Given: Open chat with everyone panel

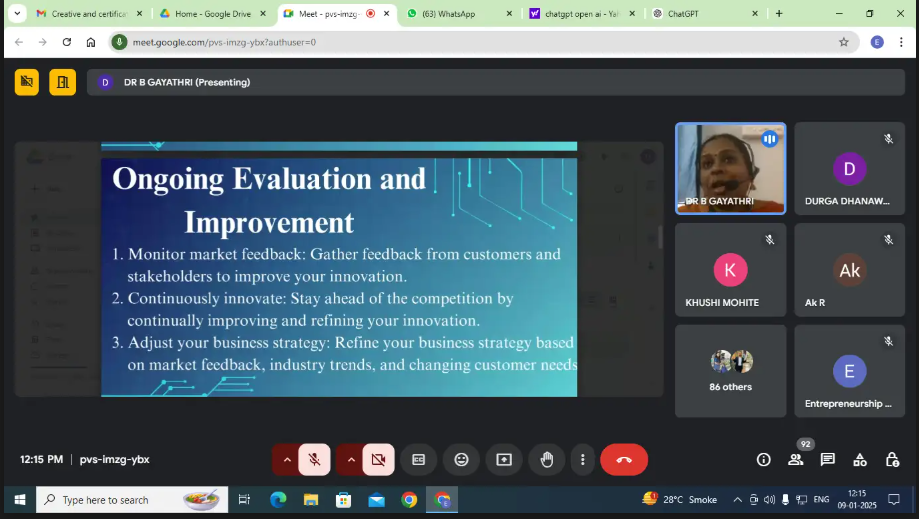Looking at the screenshot, I should pos(828,459).
